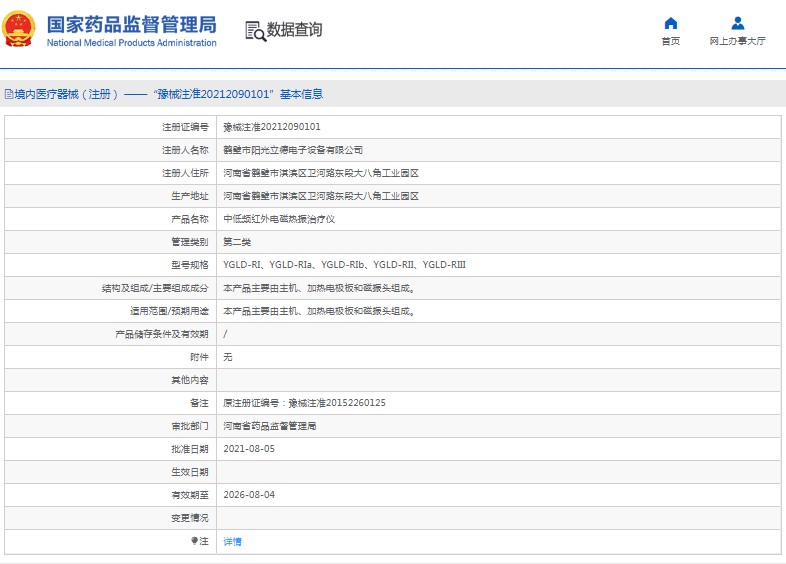Select registration number 豫械注准20212090101 cell
The width and height of the screenshot is (786, 564).
(272, 127)
